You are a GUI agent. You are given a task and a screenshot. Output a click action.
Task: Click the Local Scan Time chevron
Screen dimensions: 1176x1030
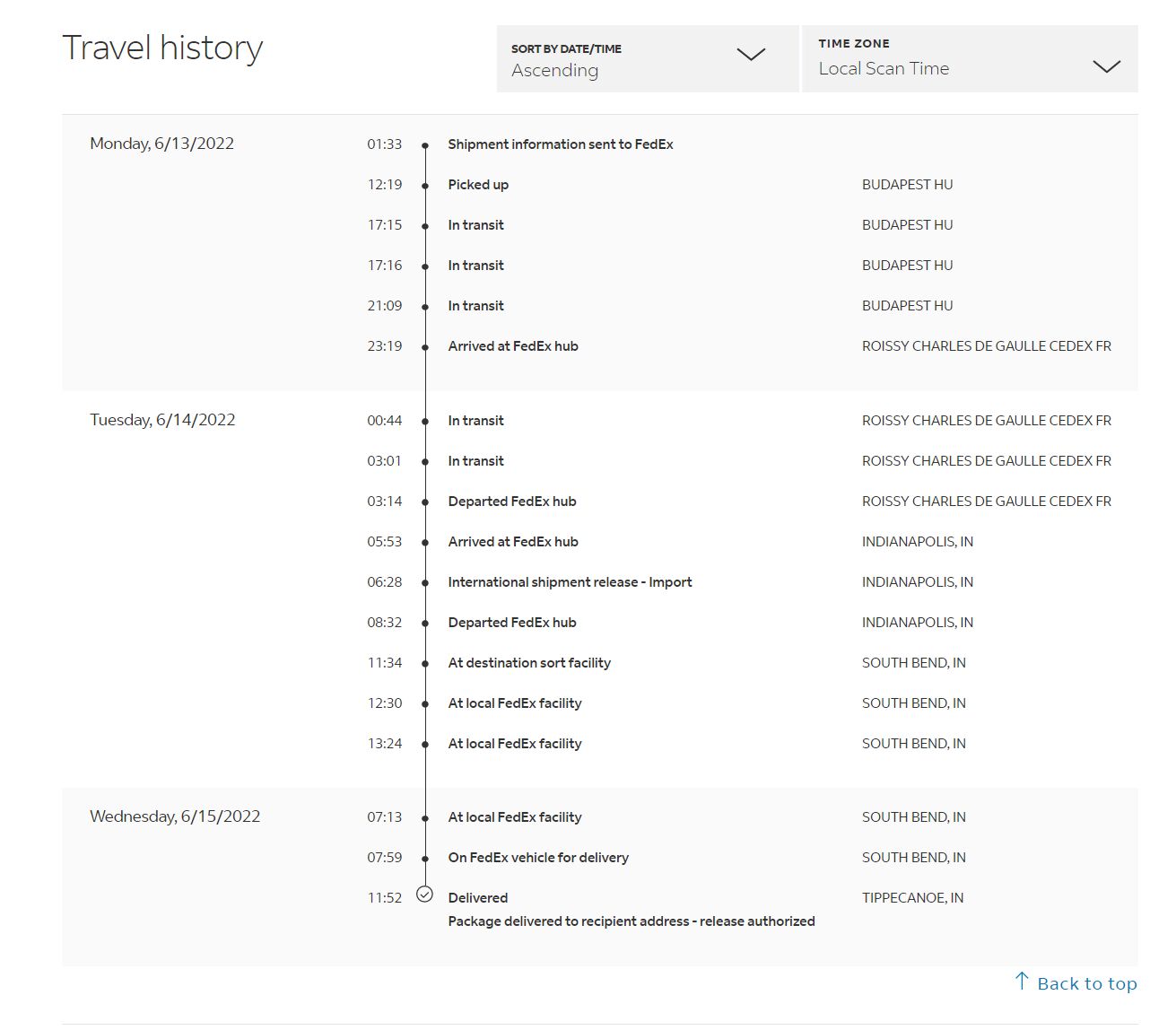(x=1107, y=66)
